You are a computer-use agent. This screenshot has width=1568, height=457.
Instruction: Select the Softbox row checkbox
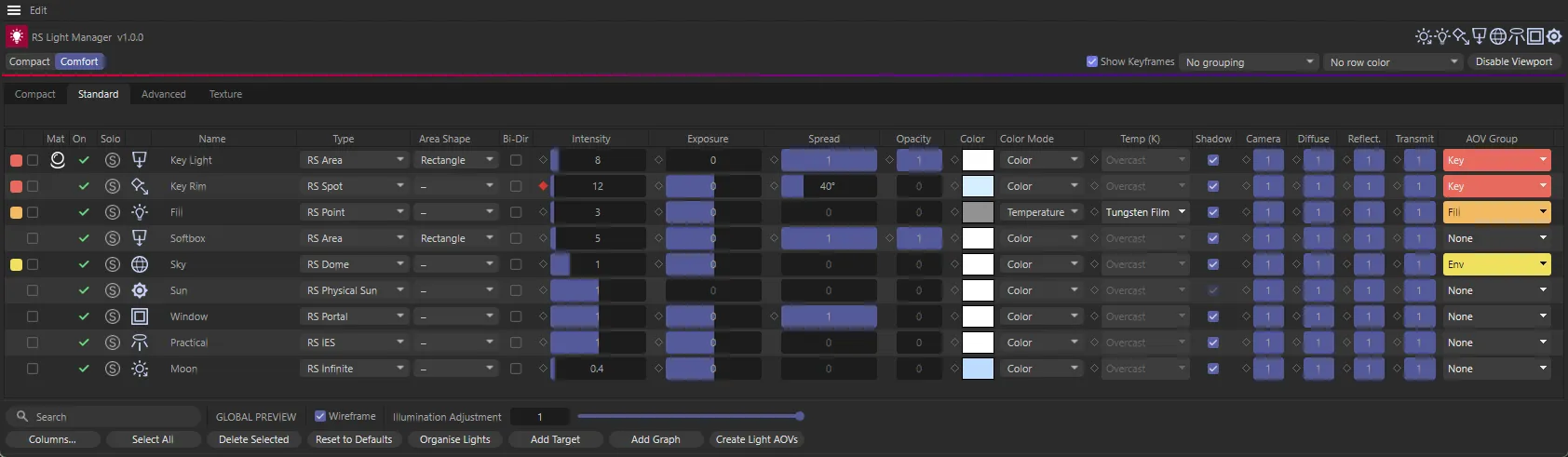pos(33,238)
